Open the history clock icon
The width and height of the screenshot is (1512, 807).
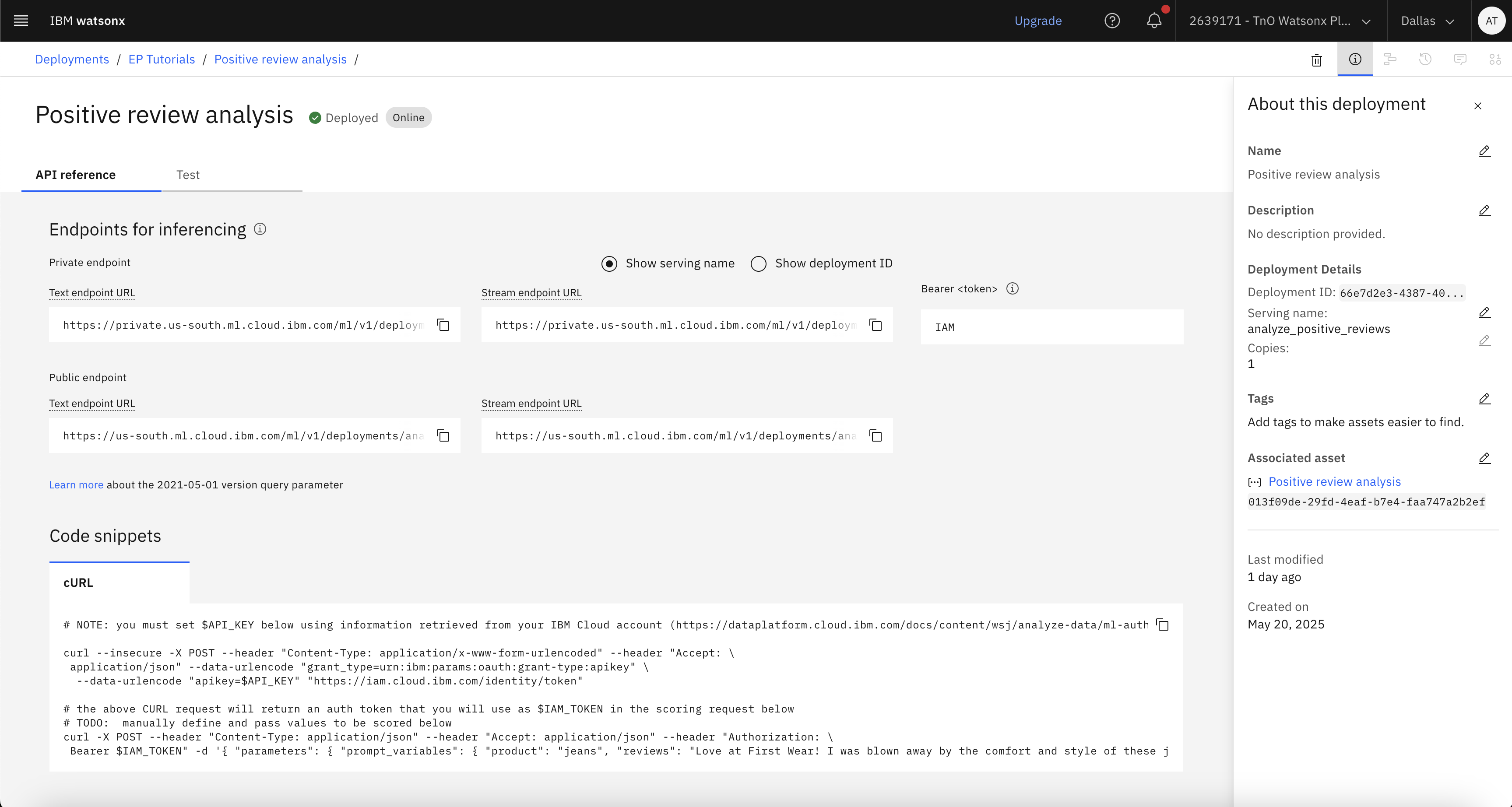click(1425, 59)
